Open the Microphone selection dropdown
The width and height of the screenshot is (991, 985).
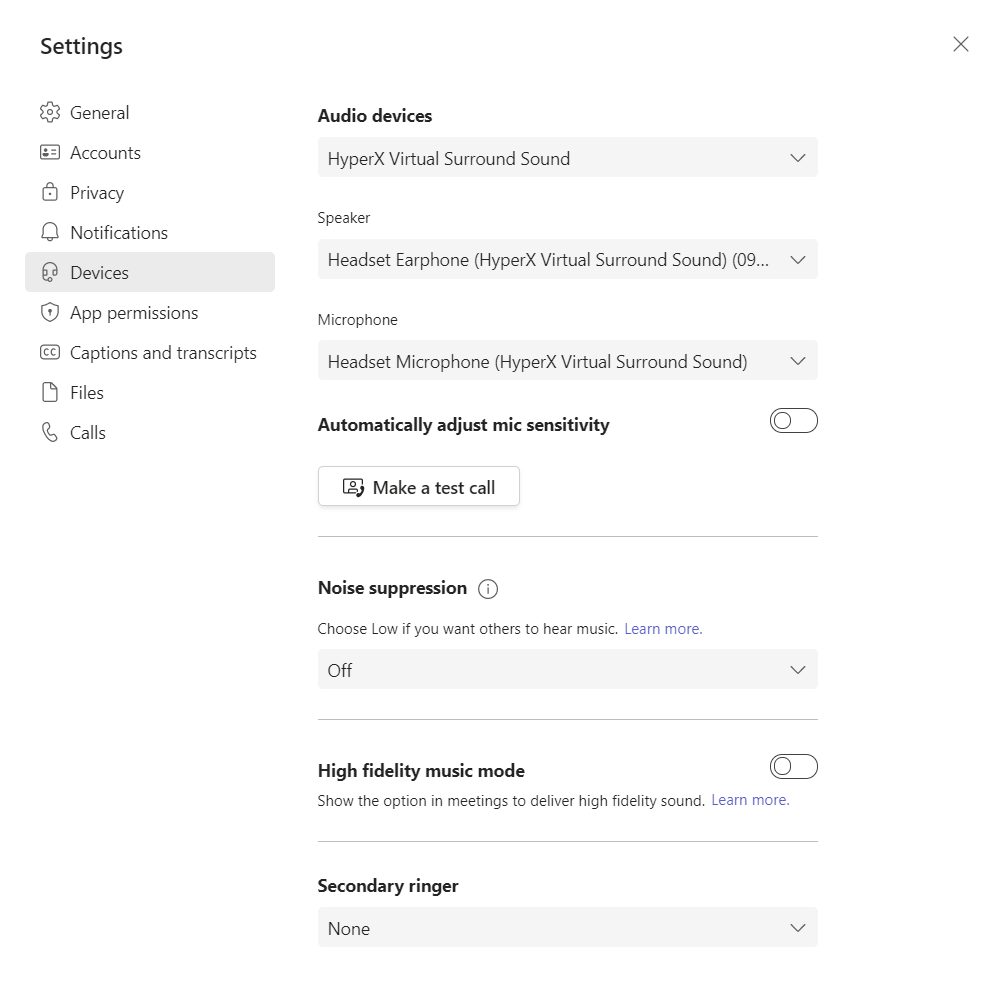coord(567,361)
